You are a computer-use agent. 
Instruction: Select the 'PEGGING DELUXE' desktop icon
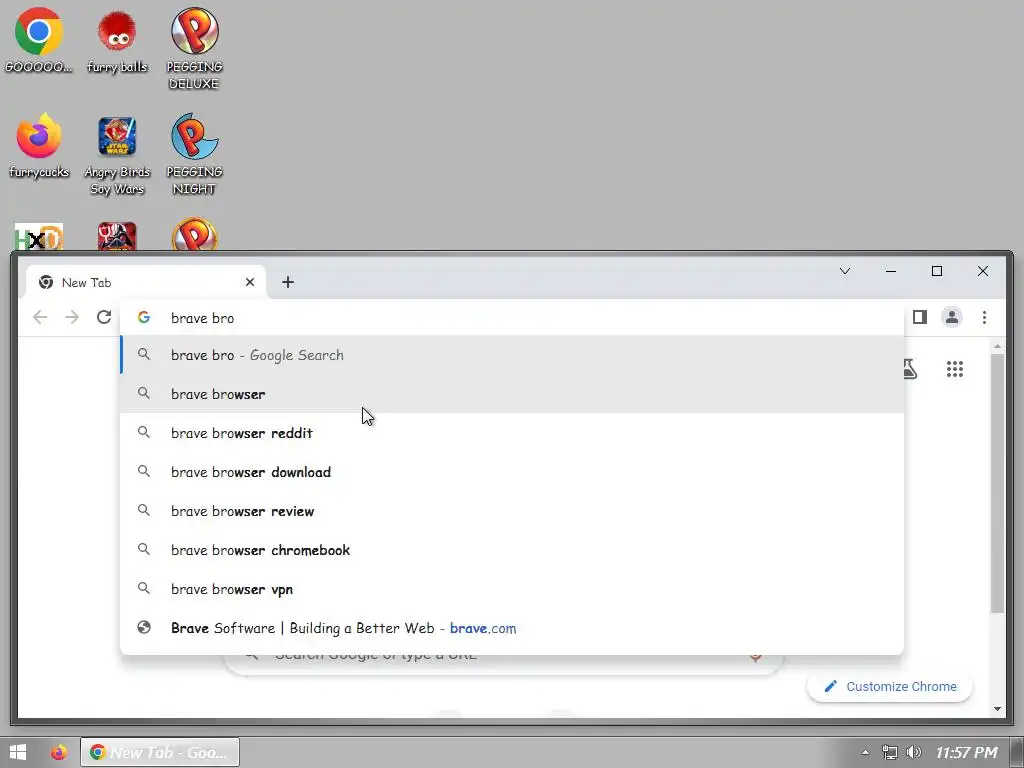[195, 49]
